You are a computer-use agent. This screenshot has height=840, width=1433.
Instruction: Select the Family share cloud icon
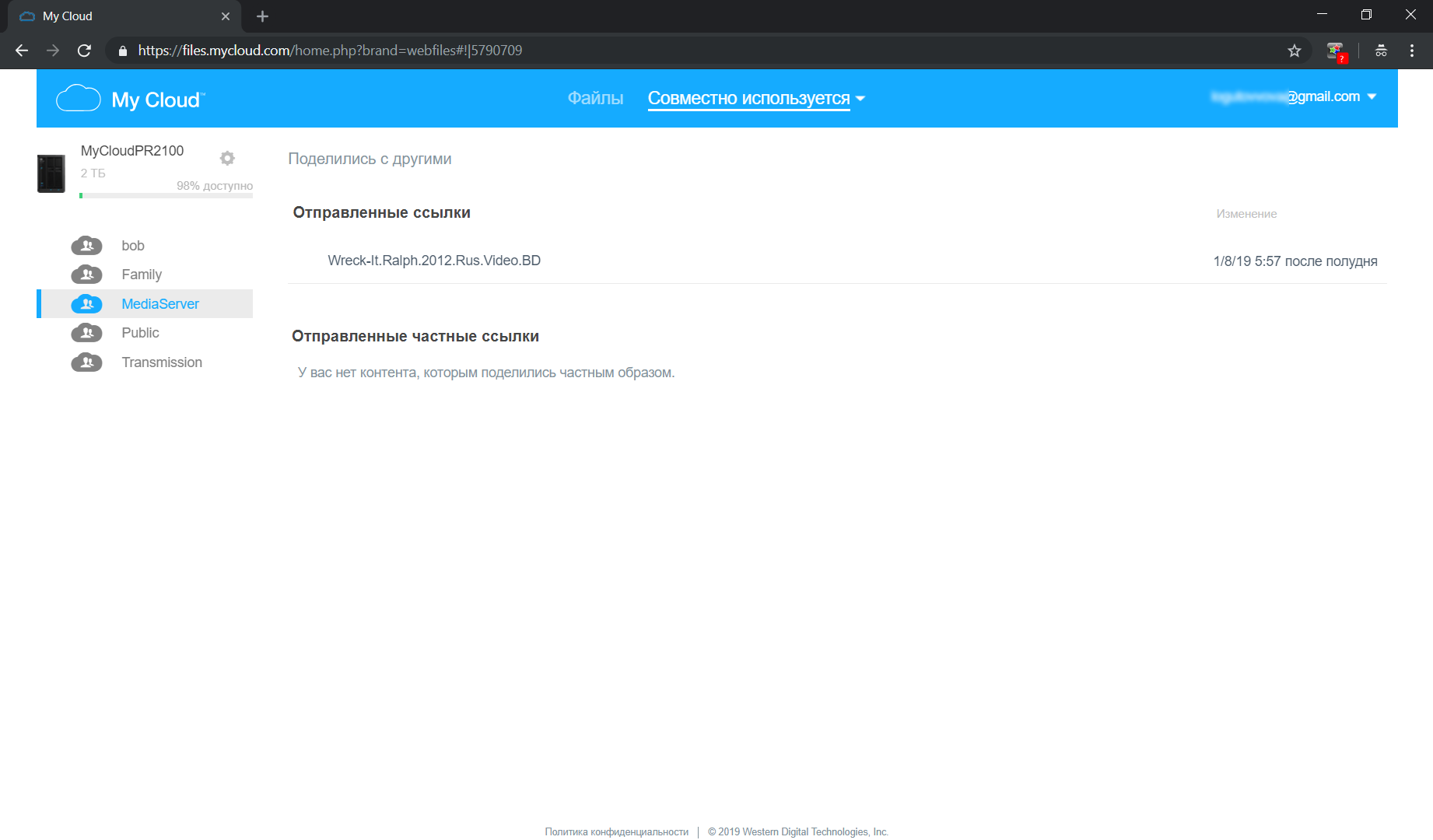(86, 275)
